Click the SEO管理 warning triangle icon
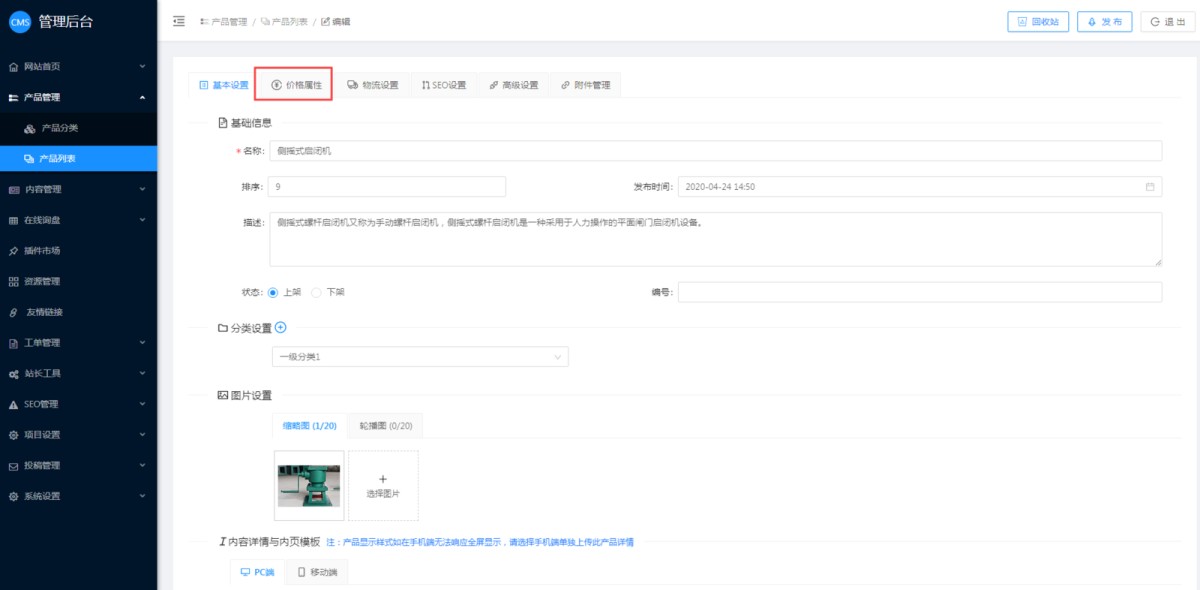Image resolution: width=1200 pixels, height=590 pixels. (x=13, y=404)
